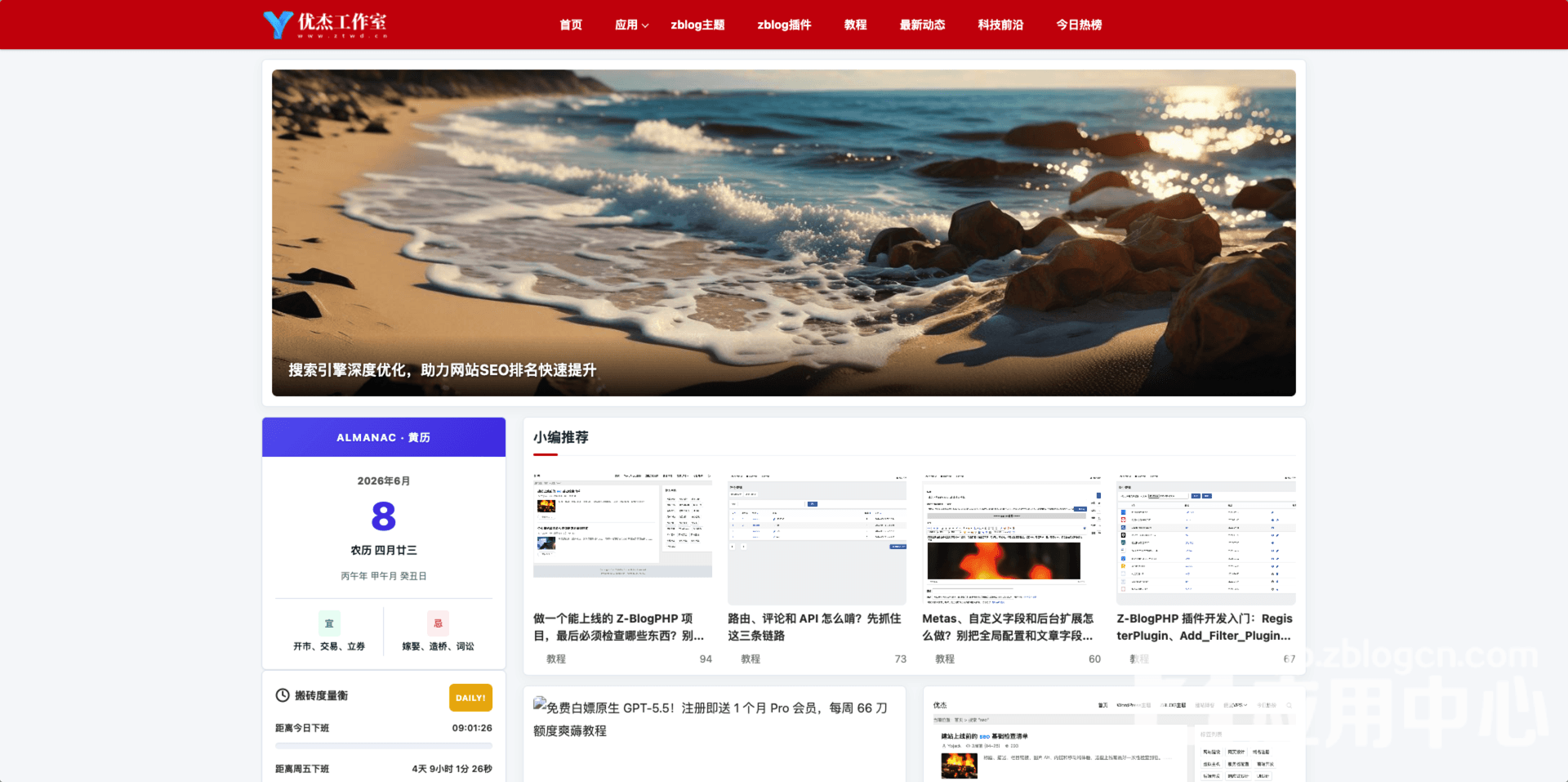Click the view count 73
1568x782 pixels.
(x=900, y=659)
